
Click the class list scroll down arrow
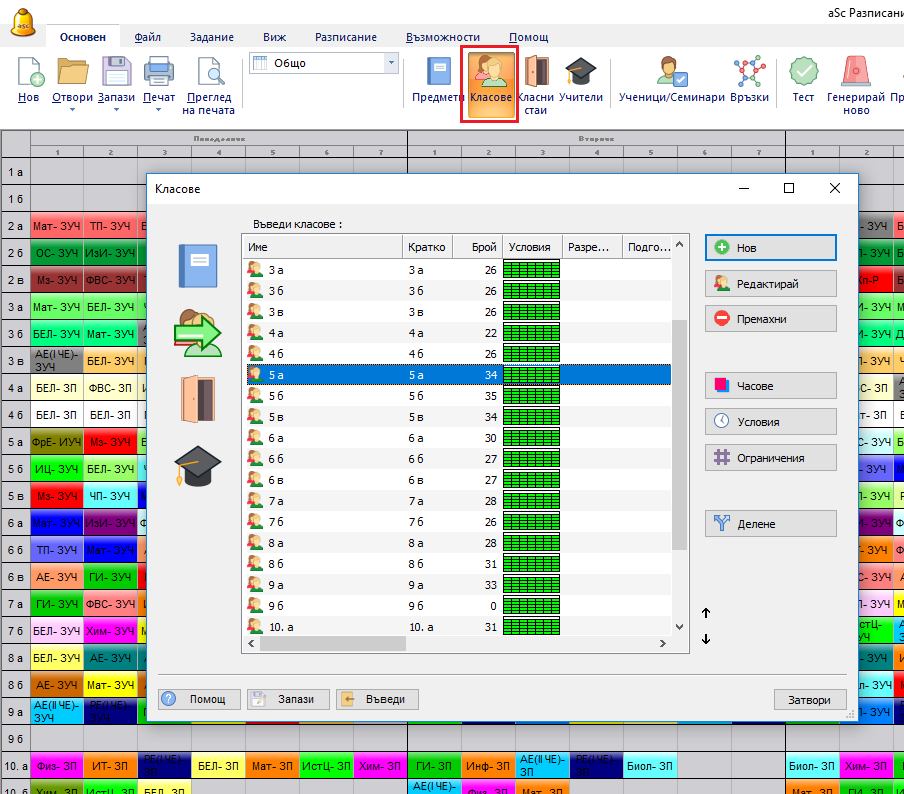tap(680, 626)
